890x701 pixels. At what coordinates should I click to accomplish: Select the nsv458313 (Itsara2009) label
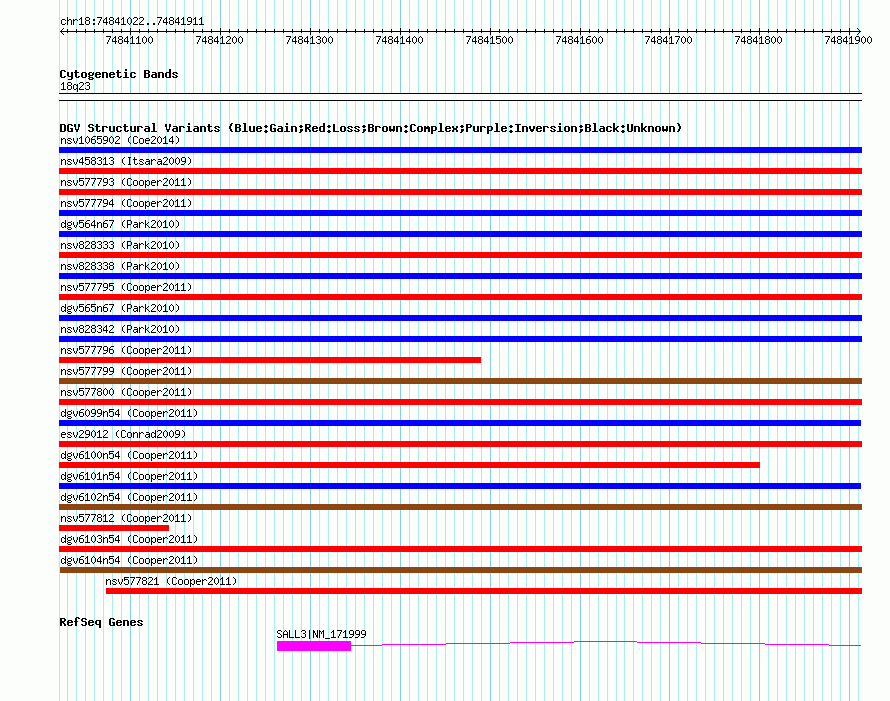coord(126,161)
